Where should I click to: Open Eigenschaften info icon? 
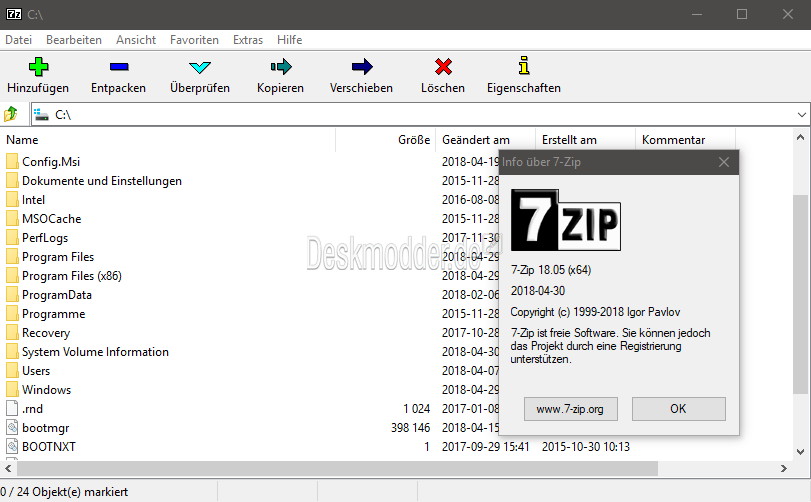pyautogui.click(x=524, y=66)
